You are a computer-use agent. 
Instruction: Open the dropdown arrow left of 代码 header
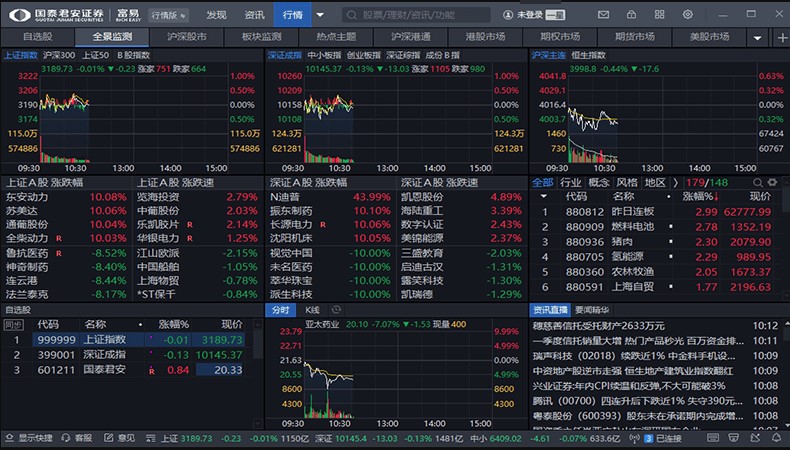(x=543, y=197)
